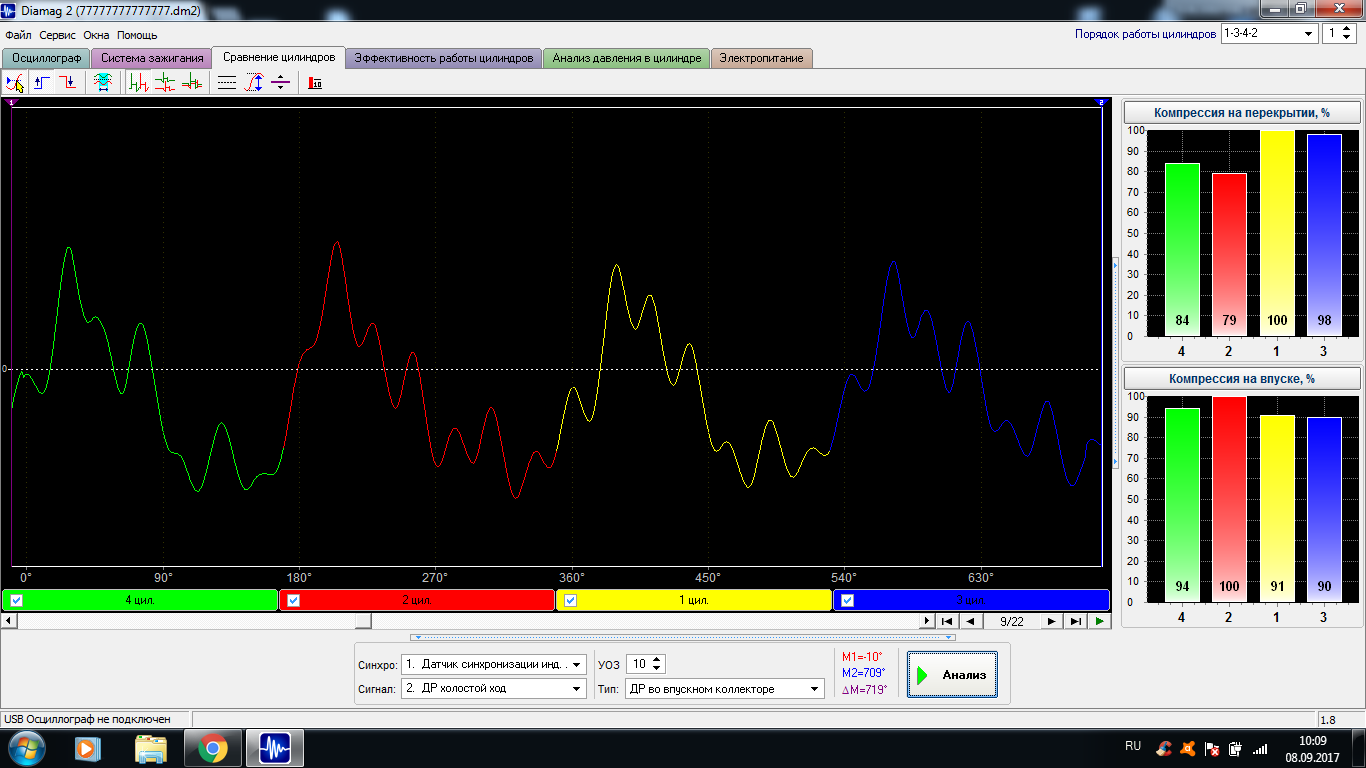Open Chrome from the taskbar
Image resolution: width=1366 pixels, height=768 pixels.
(212, 748)
